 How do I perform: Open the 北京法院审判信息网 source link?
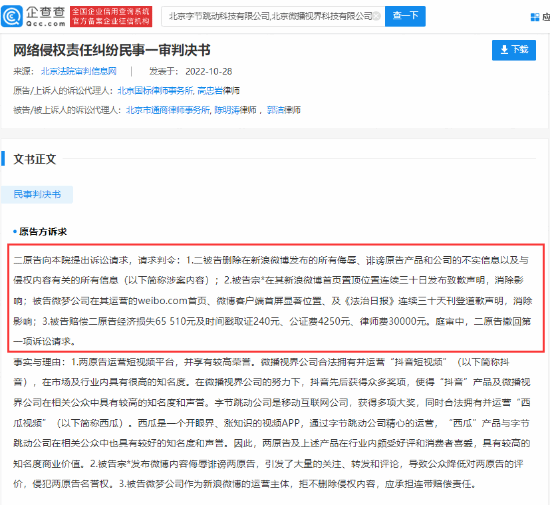click(x=79, y=72)
